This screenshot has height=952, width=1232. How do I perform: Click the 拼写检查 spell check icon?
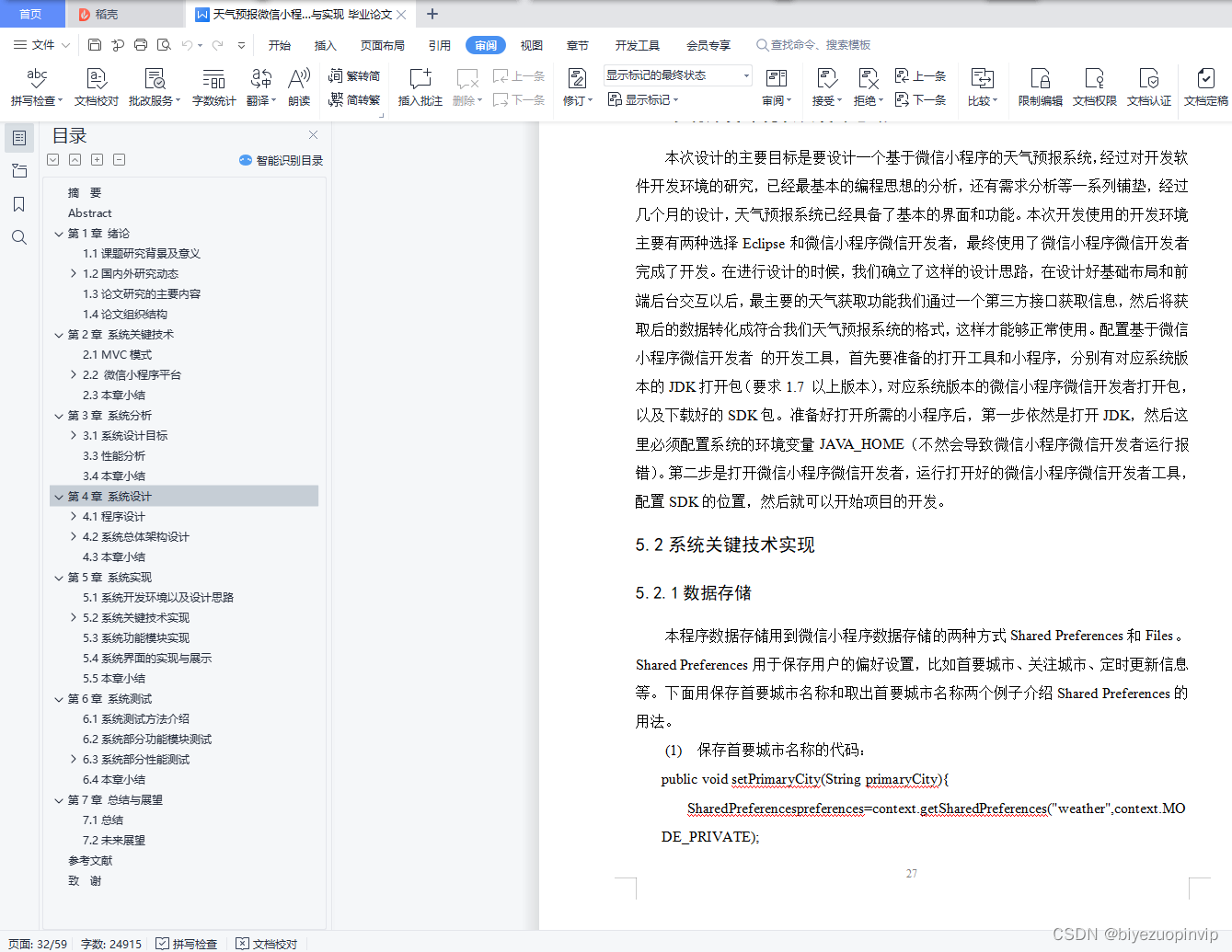point(37,78)
